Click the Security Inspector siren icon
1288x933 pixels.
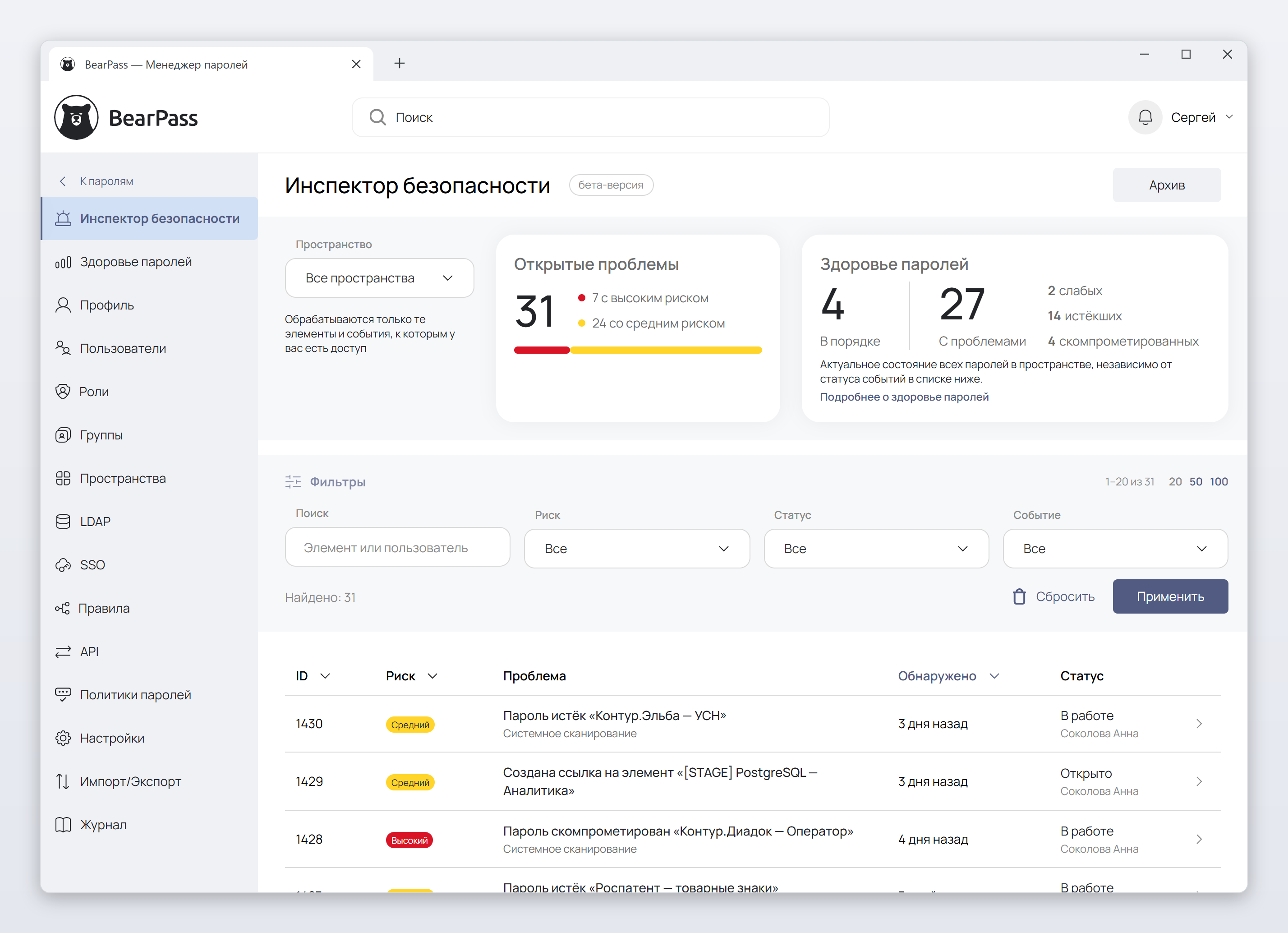pyautogui.click(x=63, y=218)
